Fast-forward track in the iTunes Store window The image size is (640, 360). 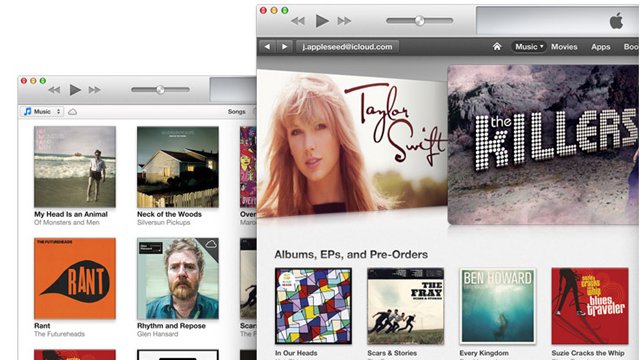point(344,21)
